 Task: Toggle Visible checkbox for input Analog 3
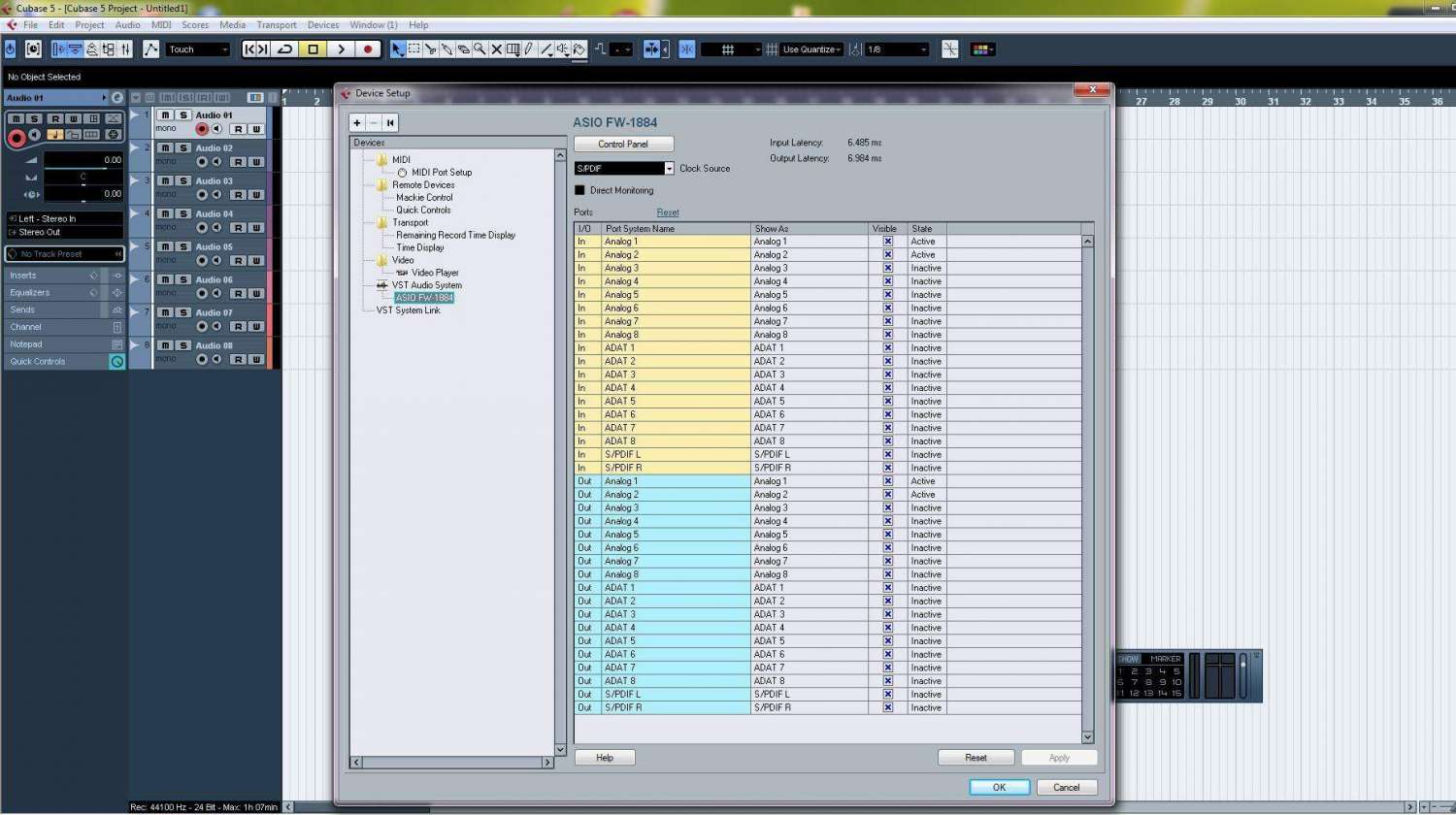(887, 269)
